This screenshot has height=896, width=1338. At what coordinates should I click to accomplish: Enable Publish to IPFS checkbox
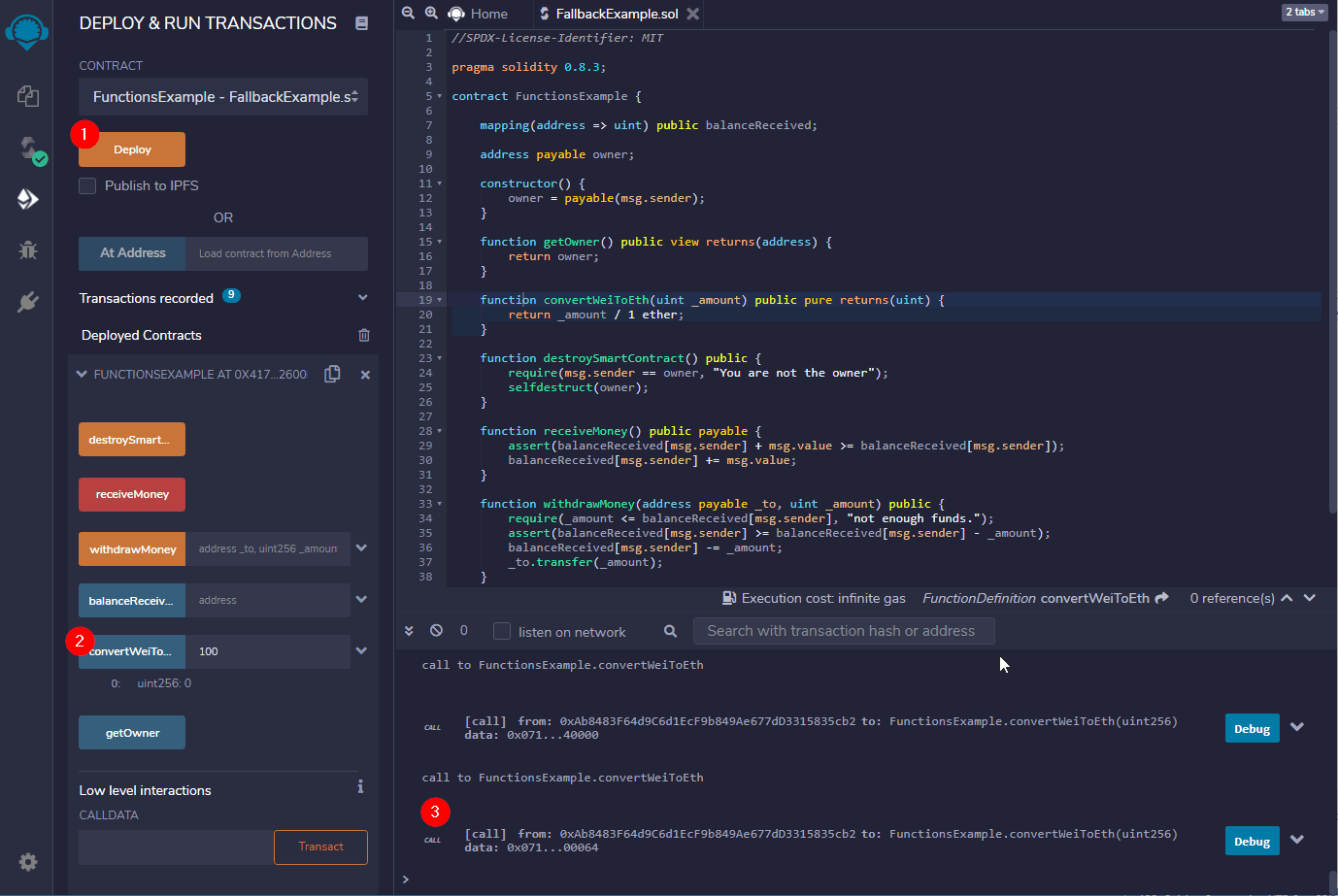click(x=87, y=185)
